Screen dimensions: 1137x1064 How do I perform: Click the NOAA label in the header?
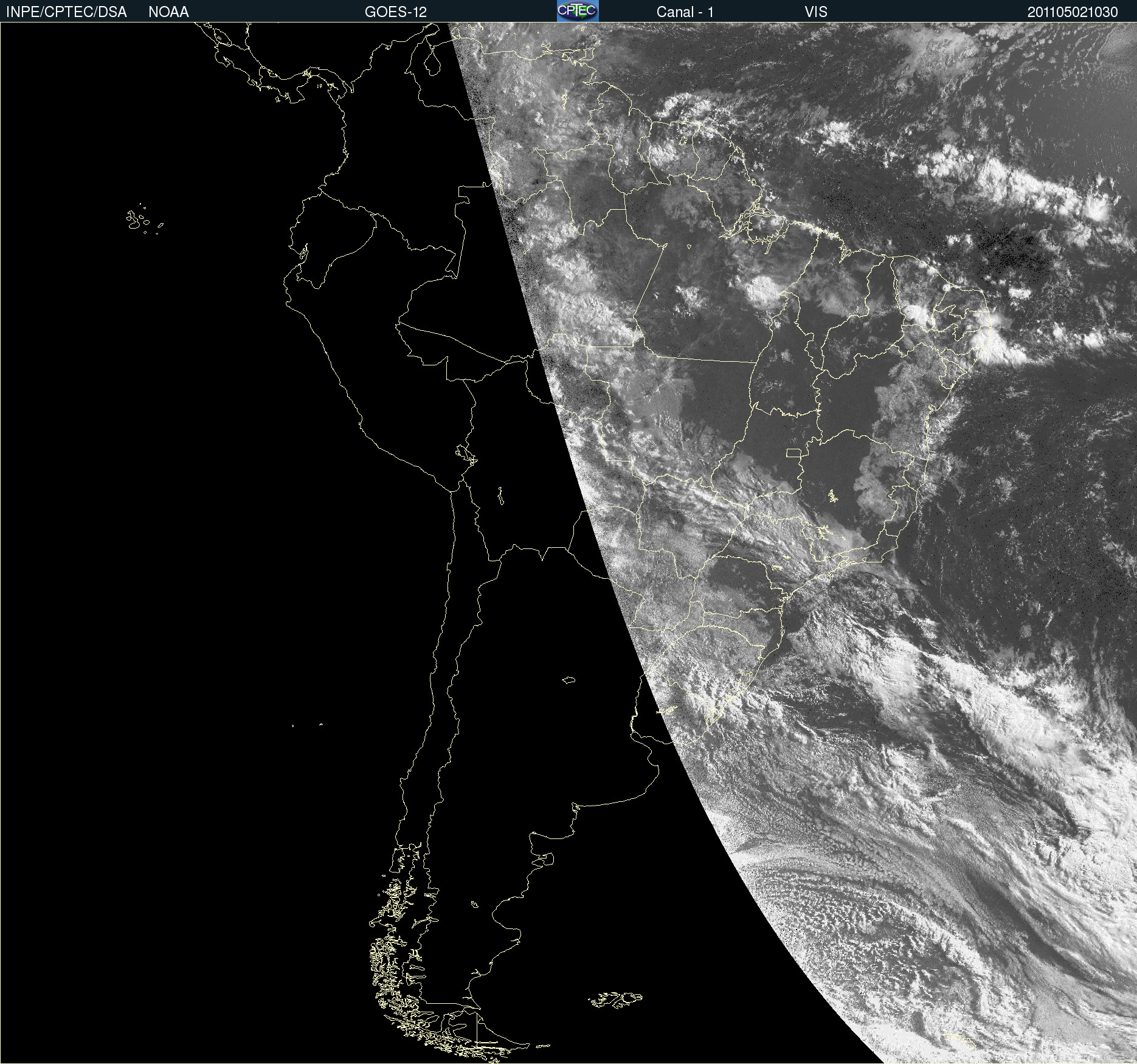(x=168, y=12)
